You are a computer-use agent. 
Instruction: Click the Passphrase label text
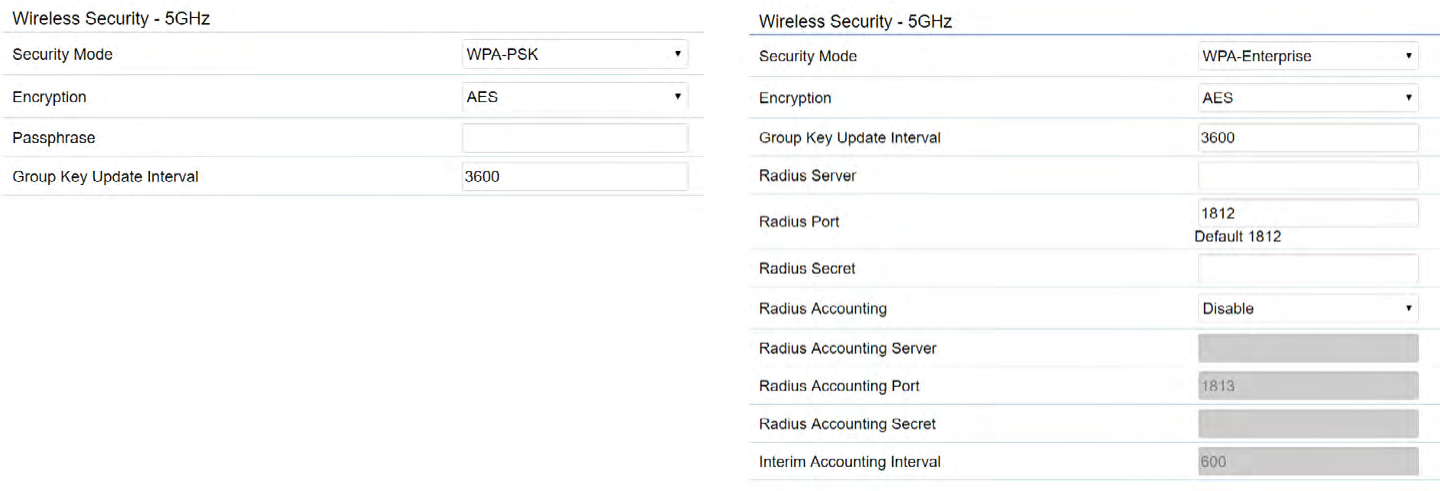coord(54,138)
